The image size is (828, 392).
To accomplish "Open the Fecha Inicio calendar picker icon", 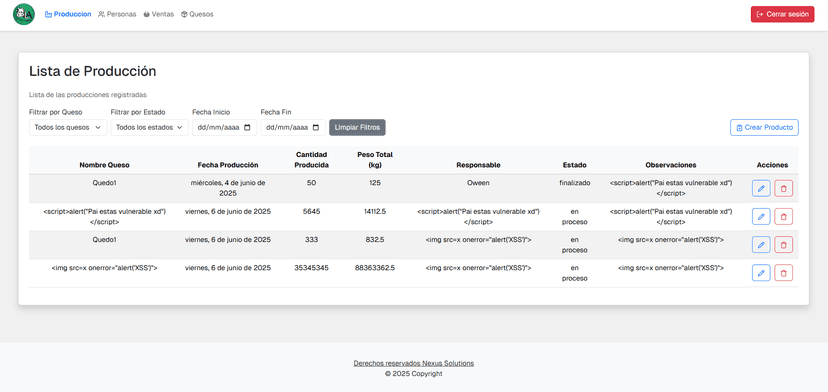I will point(248,127).
